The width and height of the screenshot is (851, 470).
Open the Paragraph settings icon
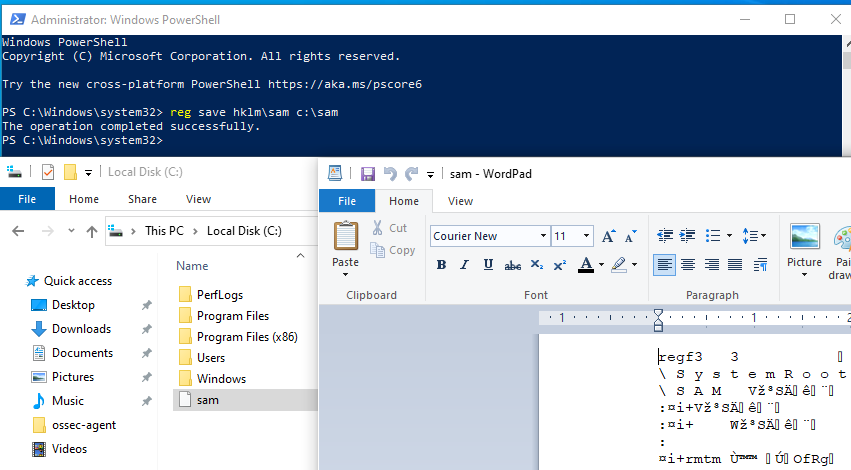point(760,265)
